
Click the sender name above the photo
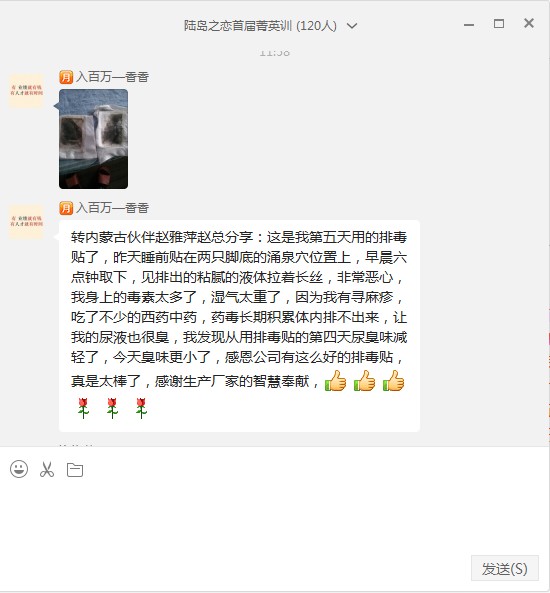pyautogui.click(x=112, y=77)
